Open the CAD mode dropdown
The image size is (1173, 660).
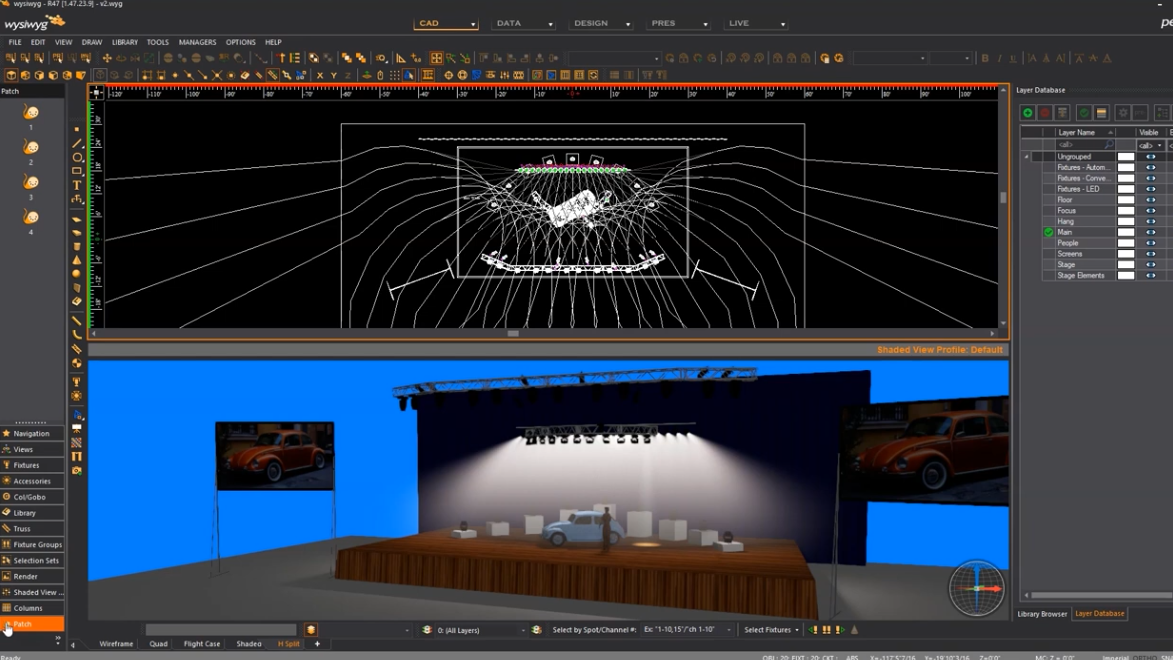pyautogui.click(x=446, y=23)
